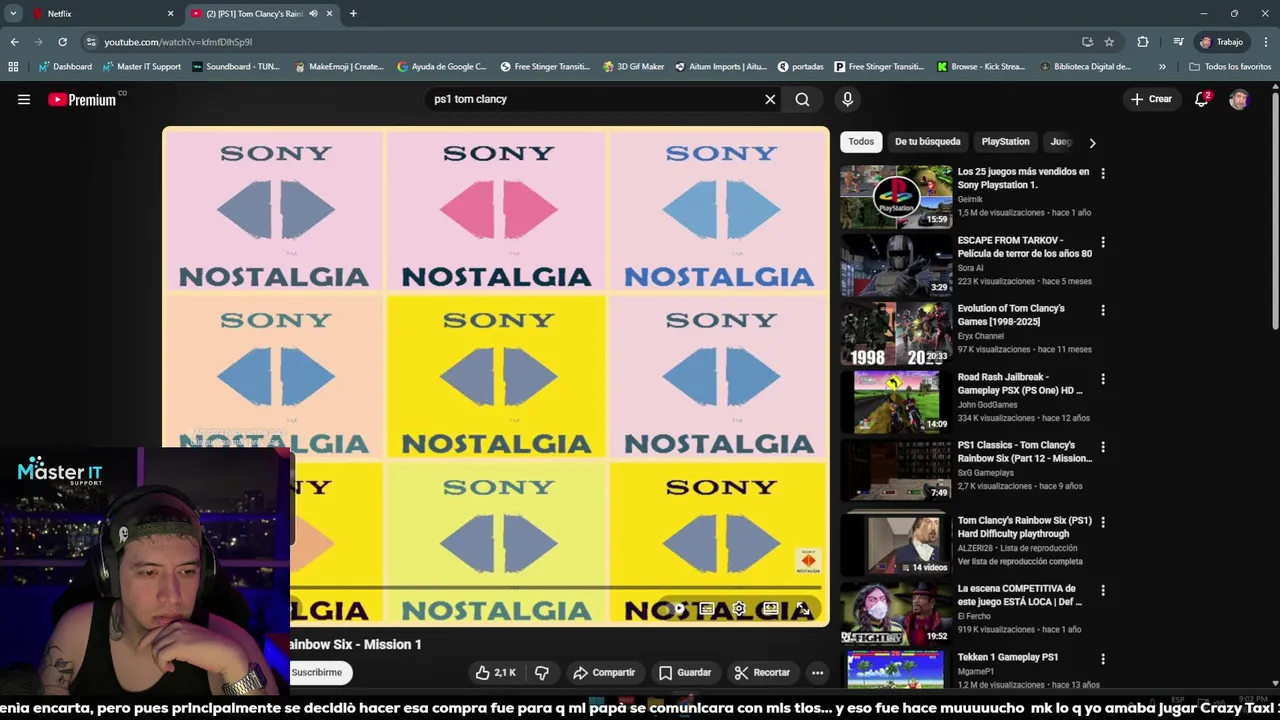Reload the current page
This screenshot has width=1280, height=720.
62,42
